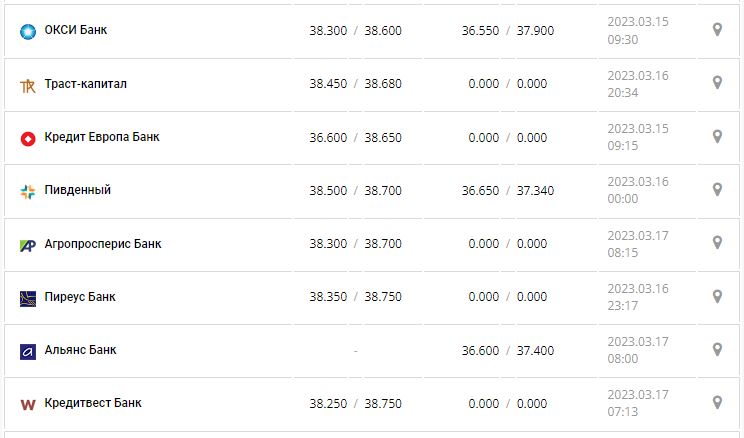The image size is (744, 438).
Task: Click the Альянс Банк logo icon
Action: coord(28,351)
